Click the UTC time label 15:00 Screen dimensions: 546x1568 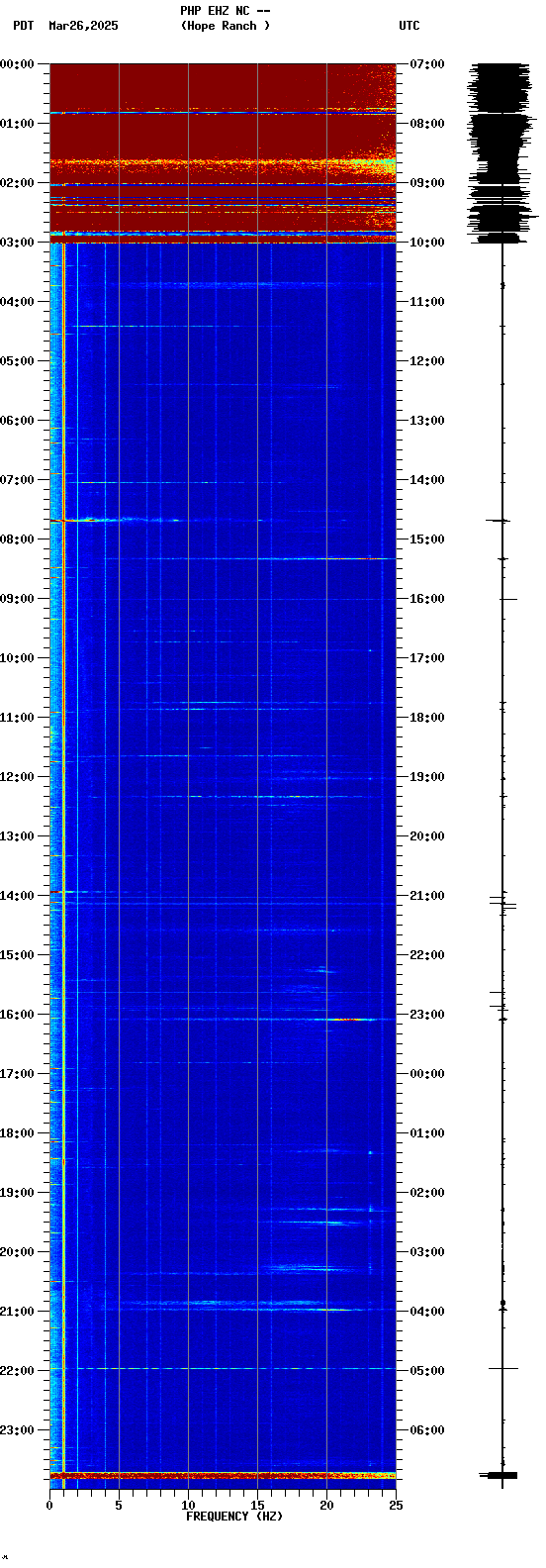(x=426, y=539)
